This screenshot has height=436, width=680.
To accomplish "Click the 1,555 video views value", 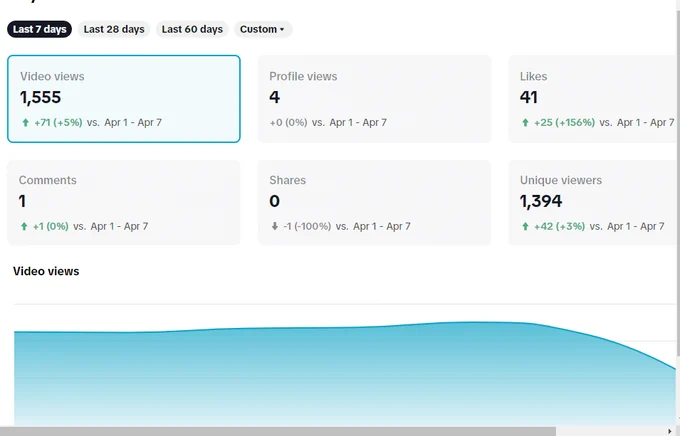I will pos(40,97).
